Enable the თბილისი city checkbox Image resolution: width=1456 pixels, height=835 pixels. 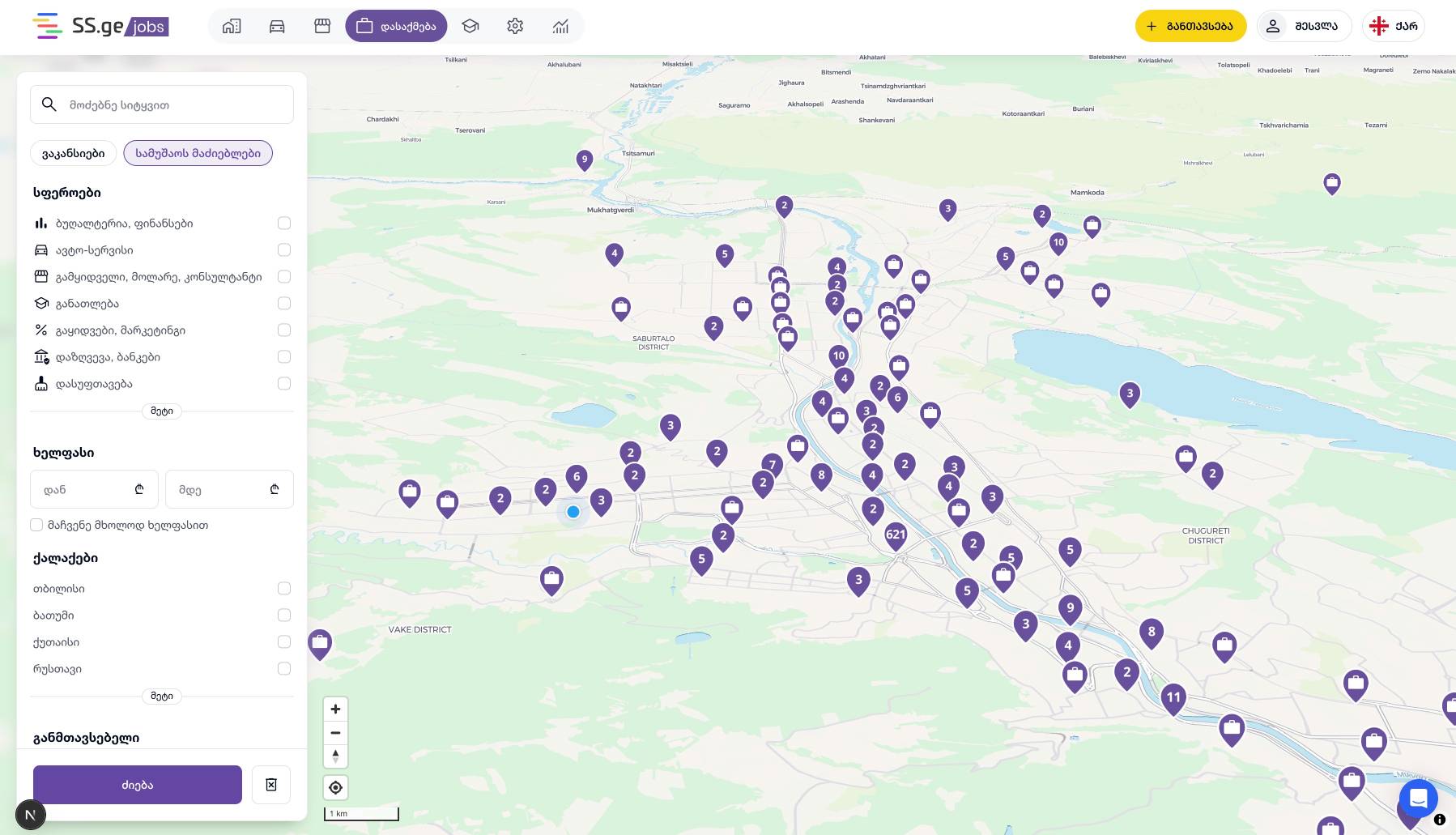point(284,589)
